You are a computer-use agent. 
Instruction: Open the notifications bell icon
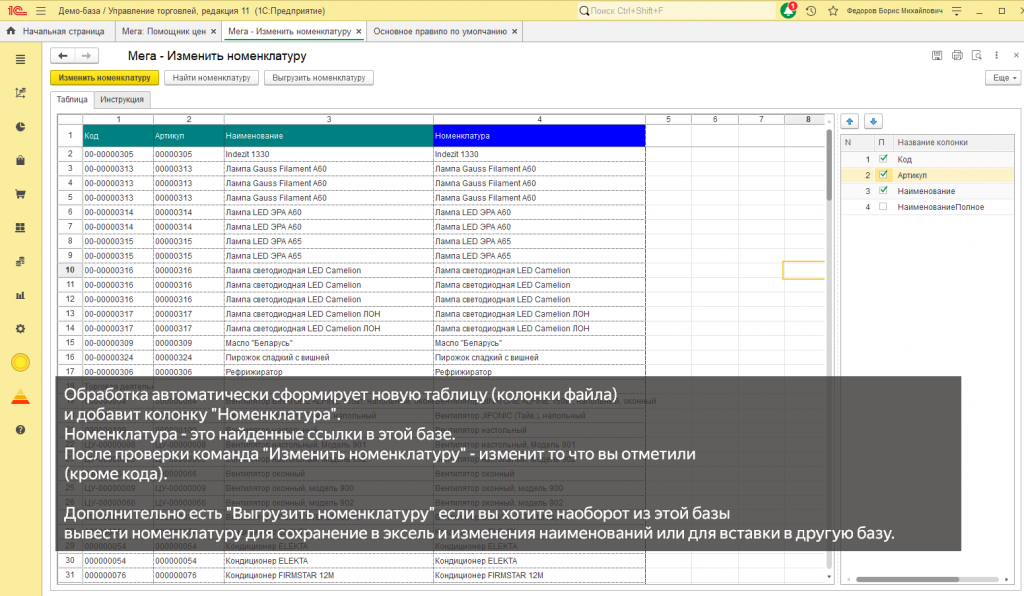point(789,11)
